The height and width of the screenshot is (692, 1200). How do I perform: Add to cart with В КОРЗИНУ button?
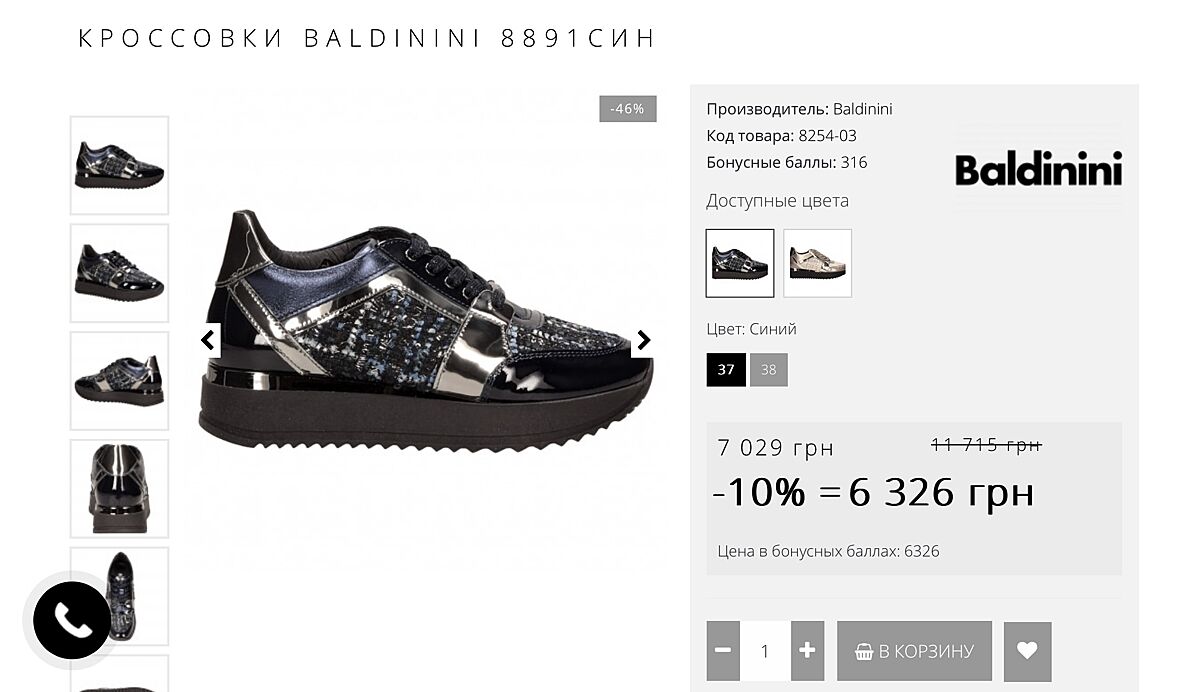[914, 650]
